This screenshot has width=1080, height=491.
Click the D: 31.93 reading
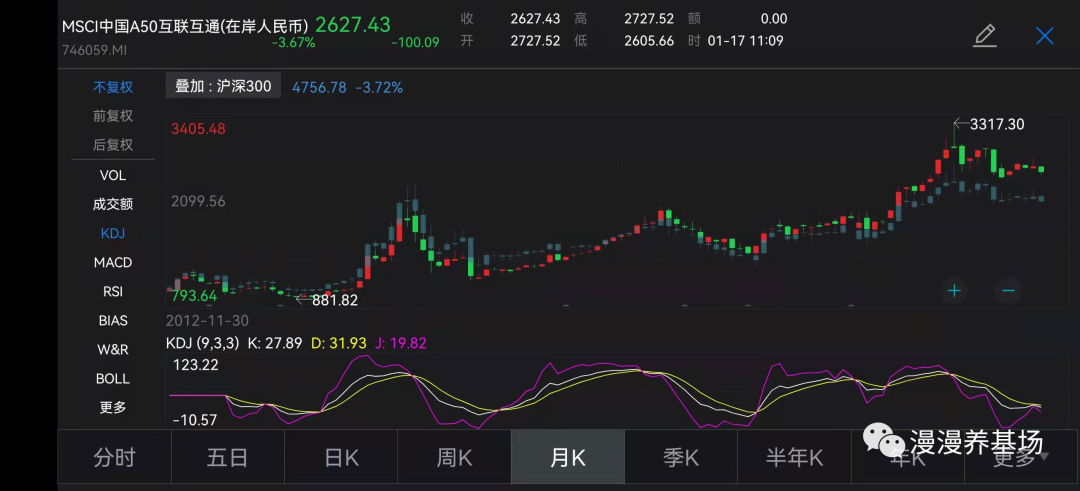tap(338, 343)
